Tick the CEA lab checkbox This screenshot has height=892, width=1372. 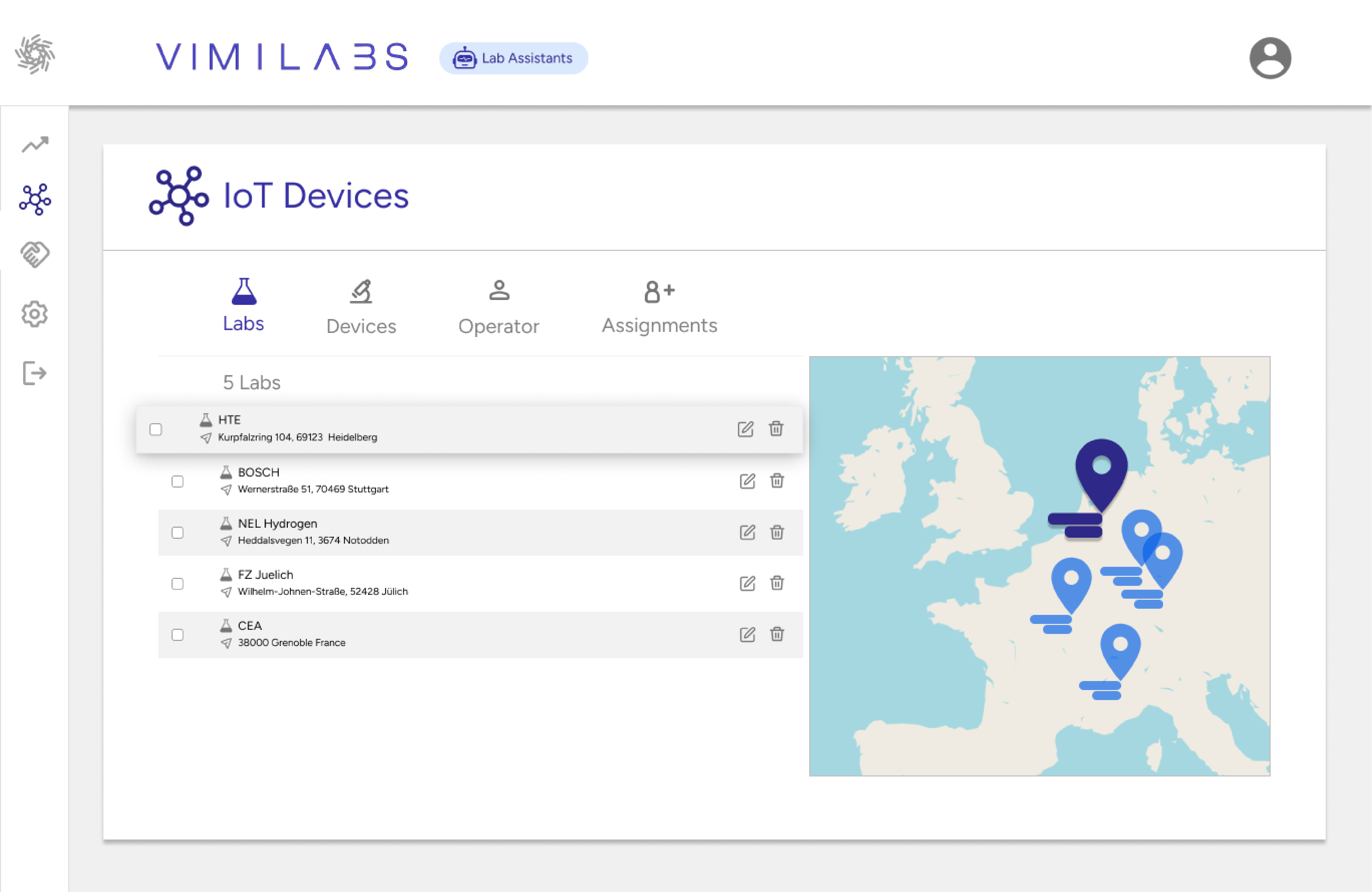pyautogui.click(x=177, y=635)
